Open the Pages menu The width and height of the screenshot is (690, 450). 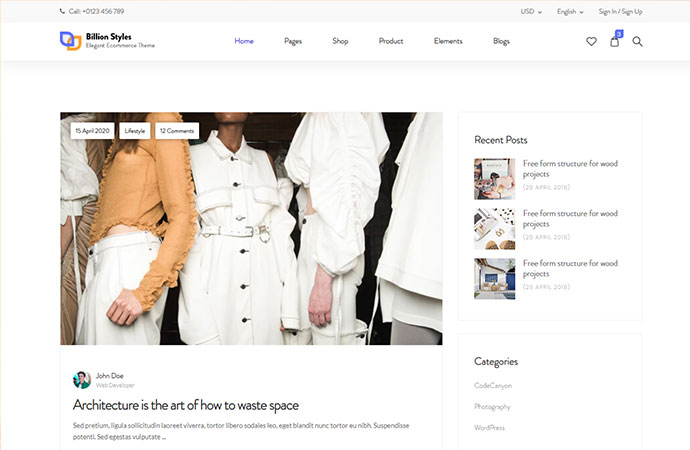[293, 42]
